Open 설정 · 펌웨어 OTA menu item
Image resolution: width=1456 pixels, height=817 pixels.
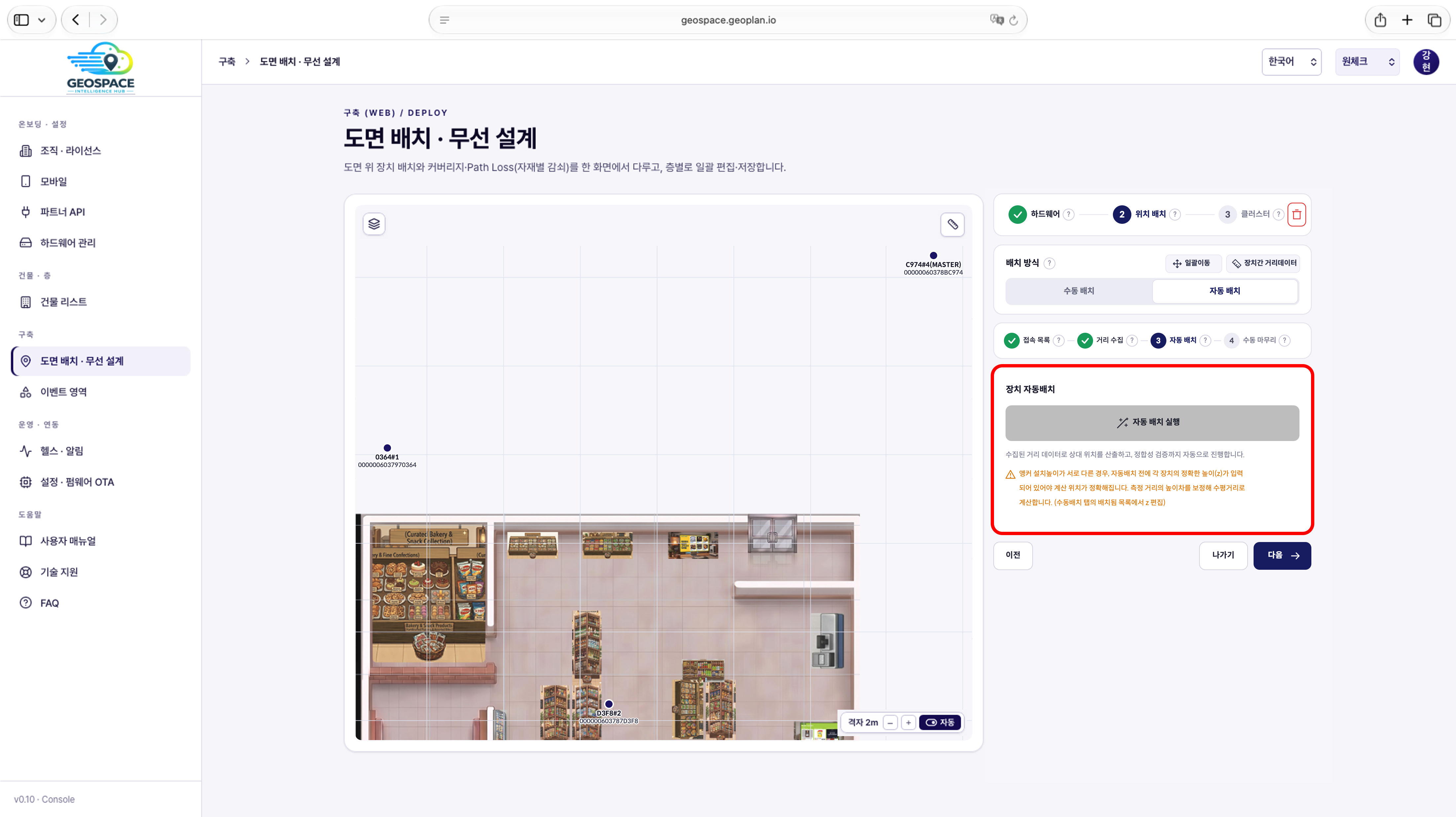click(101, 483)
